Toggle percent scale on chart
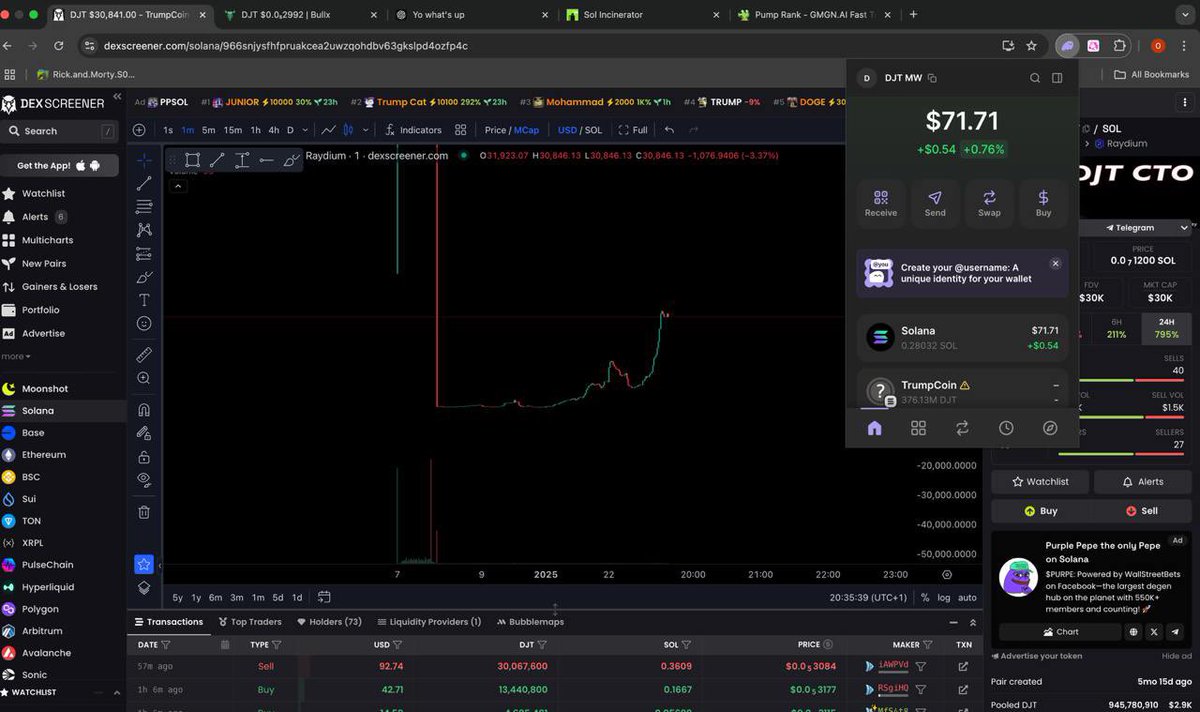Screen dimensions: 1200x712 [x=925, y=598]
